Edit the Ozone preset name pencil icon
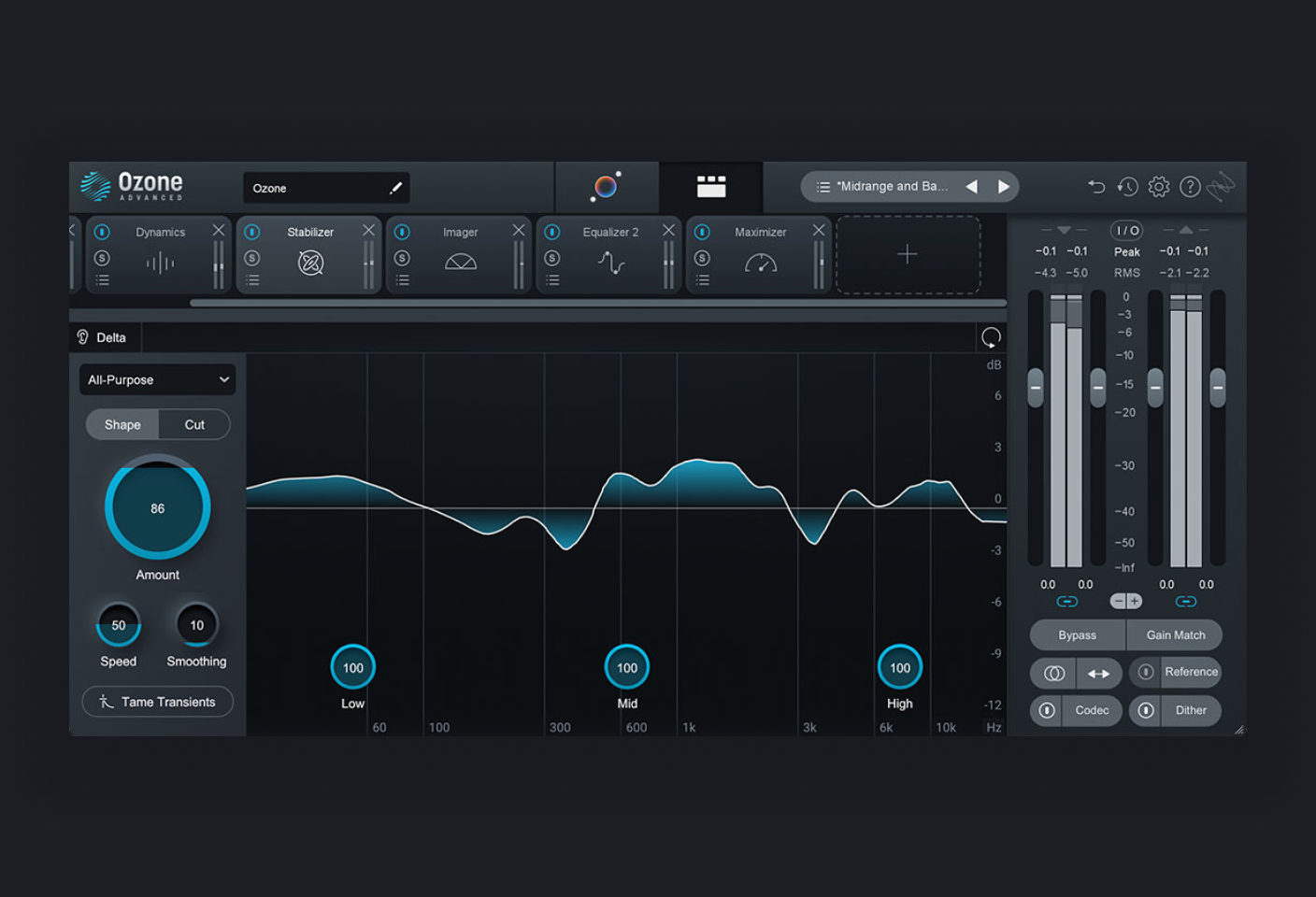1316x897 pixels. click(396, 188)
